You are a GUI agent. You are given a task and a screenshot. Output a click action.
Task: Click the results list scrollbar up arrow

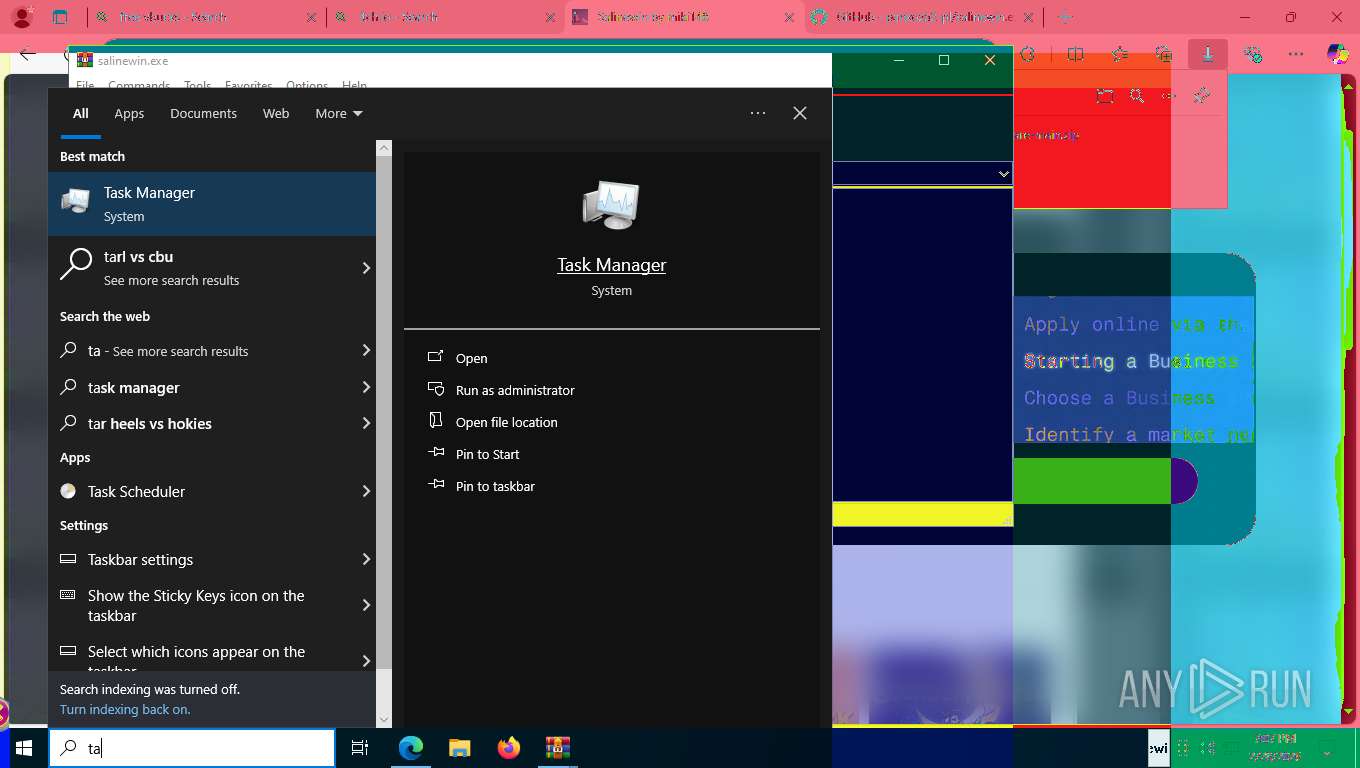(384, 147)
